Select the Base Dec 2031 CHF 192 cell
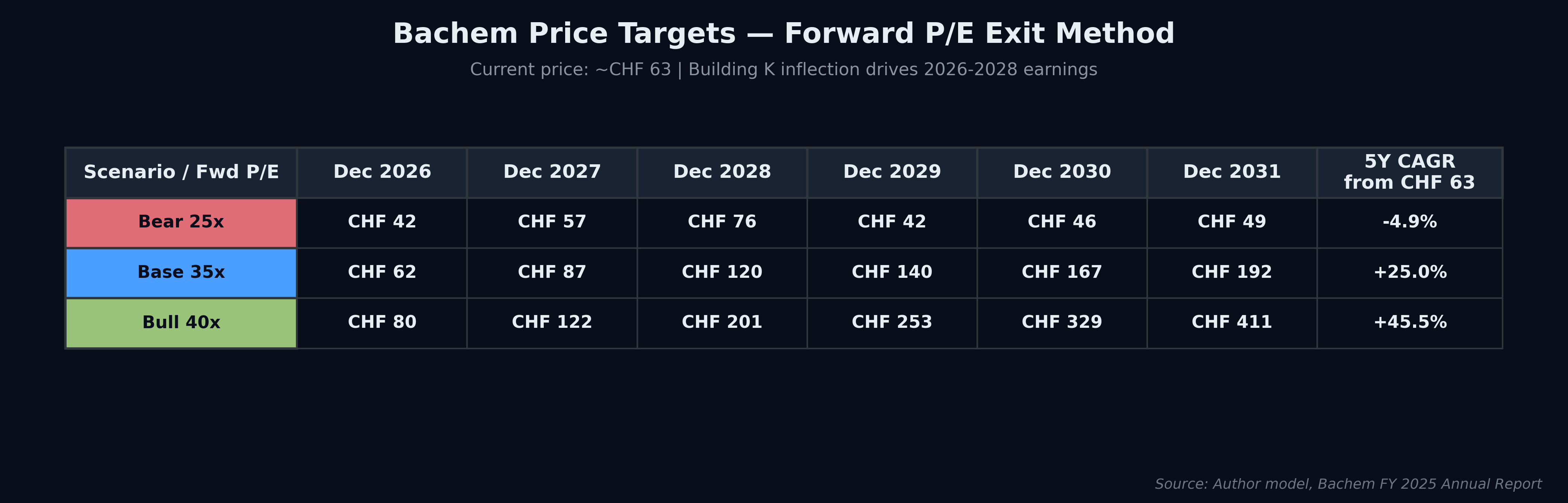This screenshot has width=1568, height=503. tap(1232, 273)
